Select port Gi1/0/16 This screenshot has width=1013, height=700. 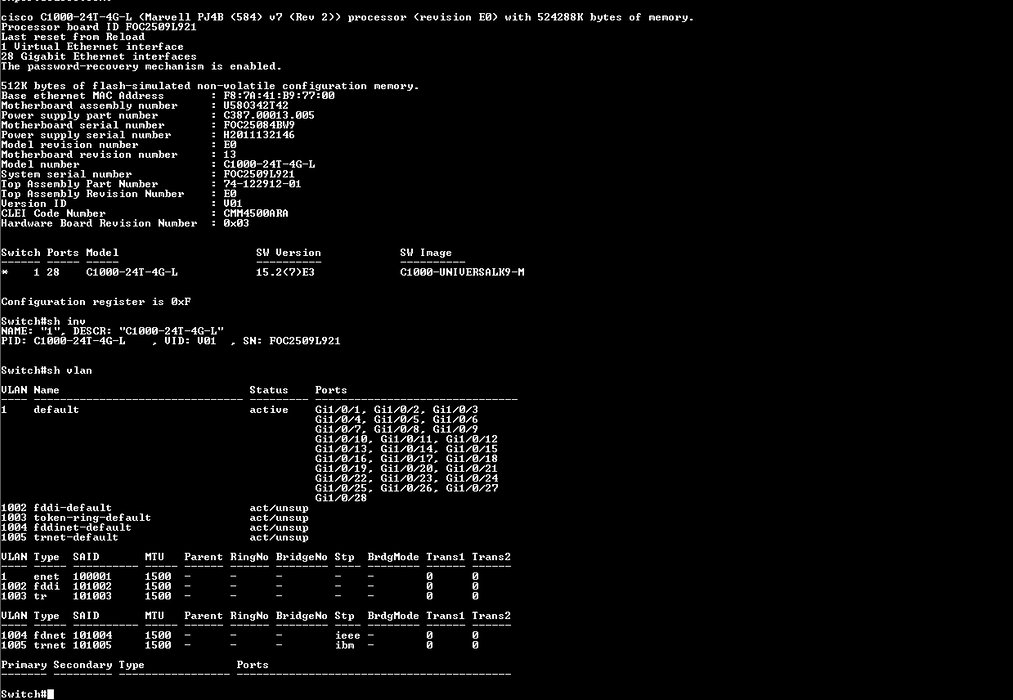(341, 458)
